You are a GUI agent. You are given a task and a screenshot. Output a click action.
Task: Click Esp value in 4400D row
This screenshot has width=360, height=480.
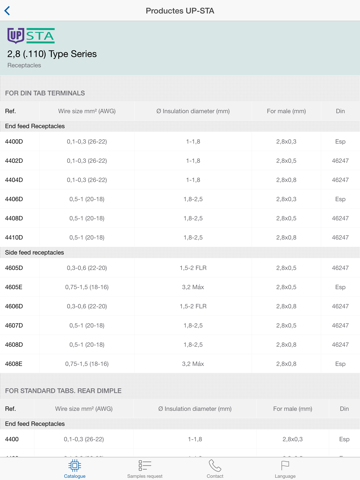[x=340, y=142]
